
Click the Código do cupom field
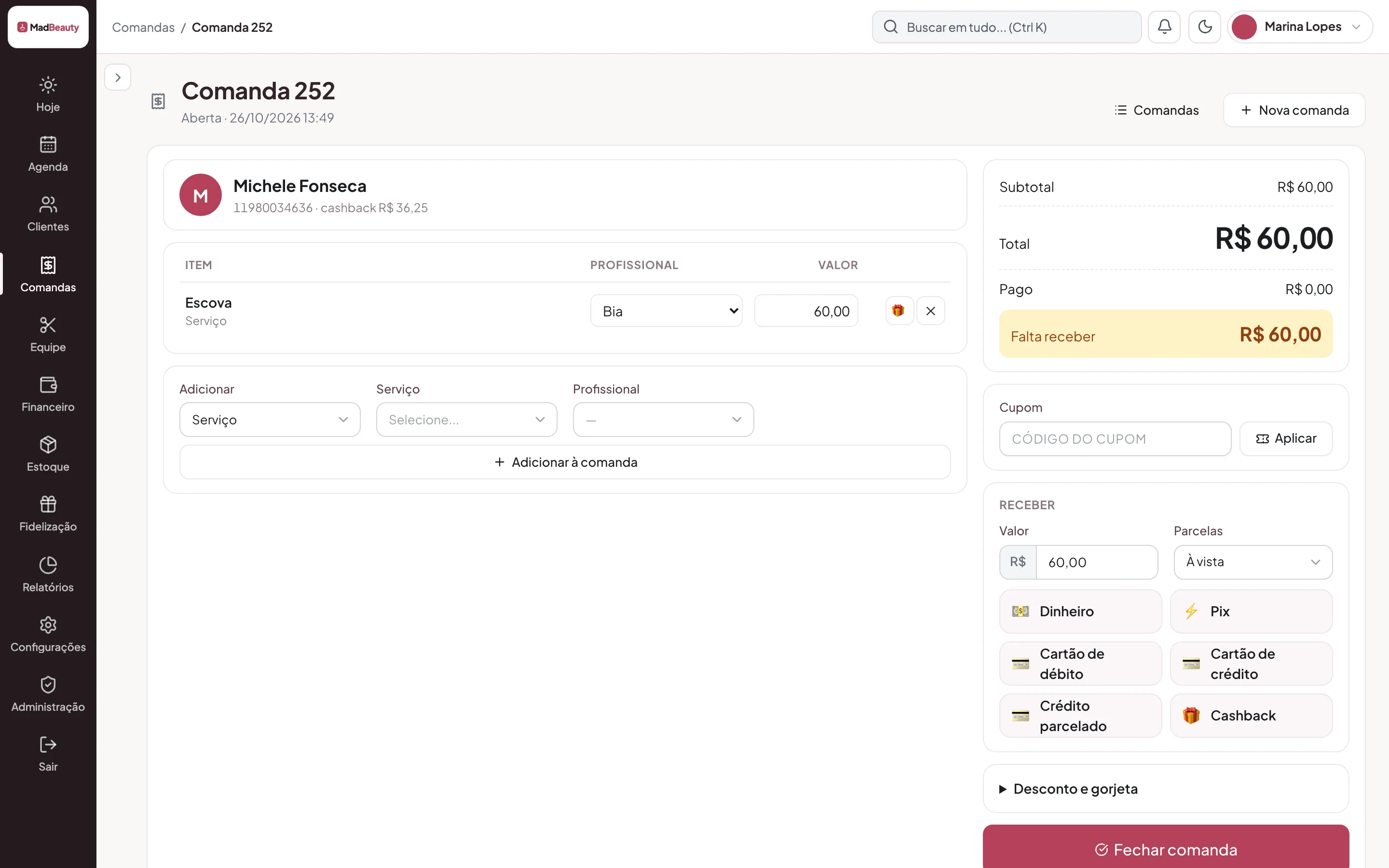point(1115,439)
